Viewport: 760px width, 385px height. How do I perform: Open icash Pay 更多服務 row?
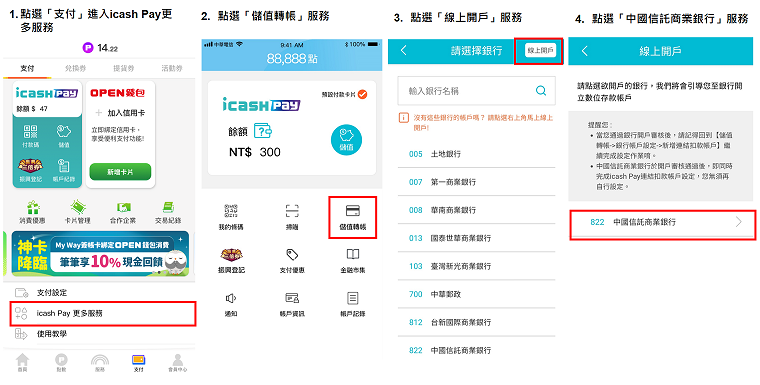click(x=103, y=313)
